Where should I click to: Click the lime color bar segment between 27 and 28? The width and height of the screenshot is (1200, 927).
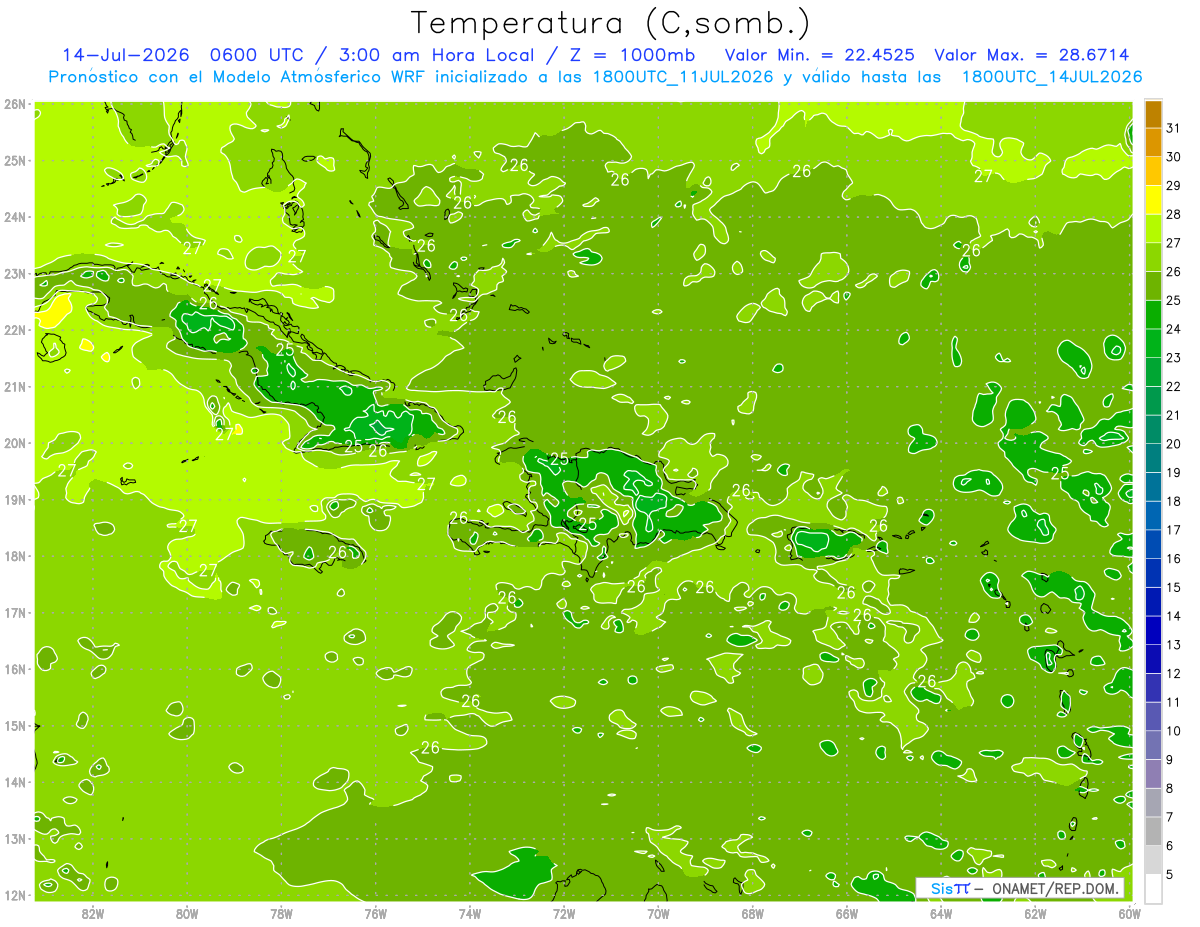(1153, 229)
